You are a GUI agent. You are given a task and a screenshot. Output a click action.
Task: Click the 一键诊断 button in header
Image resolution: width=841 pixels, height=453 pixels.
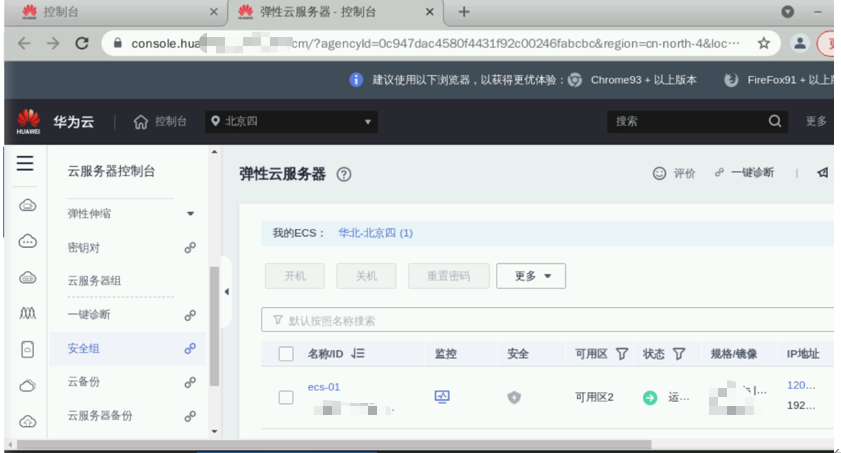point(744,173)
